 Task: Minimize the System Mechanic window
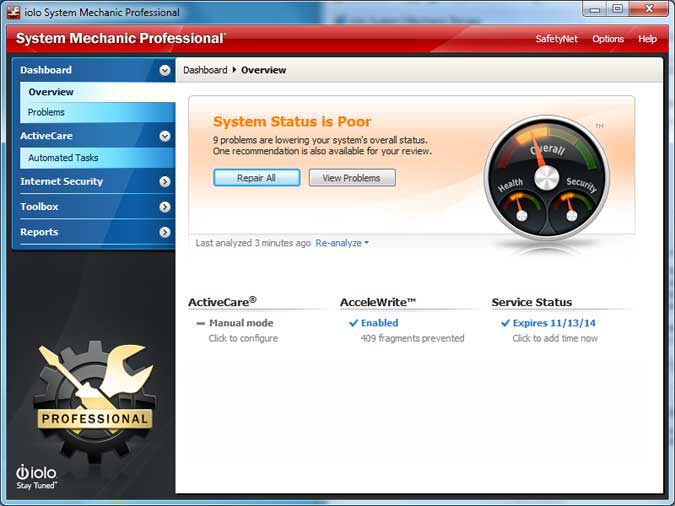[595, 9]
